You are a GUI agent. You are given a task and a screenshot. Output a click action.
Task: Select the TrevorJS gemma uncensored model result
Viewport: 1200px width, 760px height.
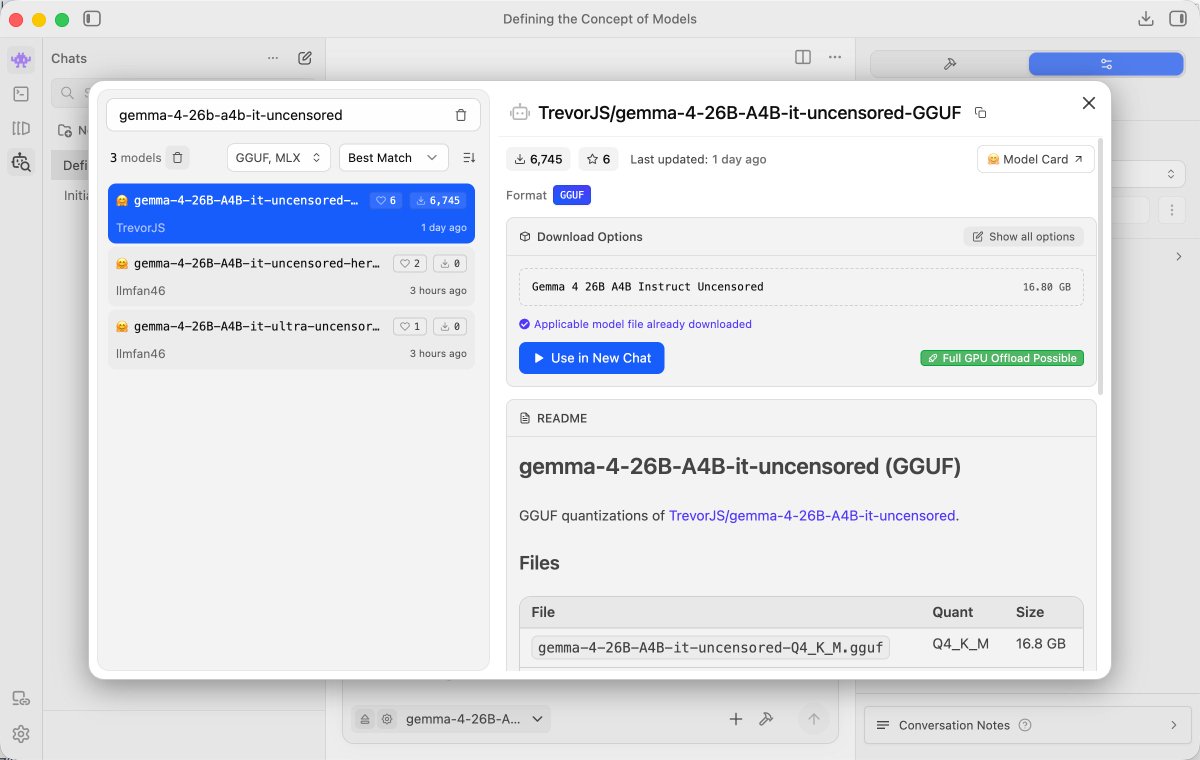[x=291, y=213]
